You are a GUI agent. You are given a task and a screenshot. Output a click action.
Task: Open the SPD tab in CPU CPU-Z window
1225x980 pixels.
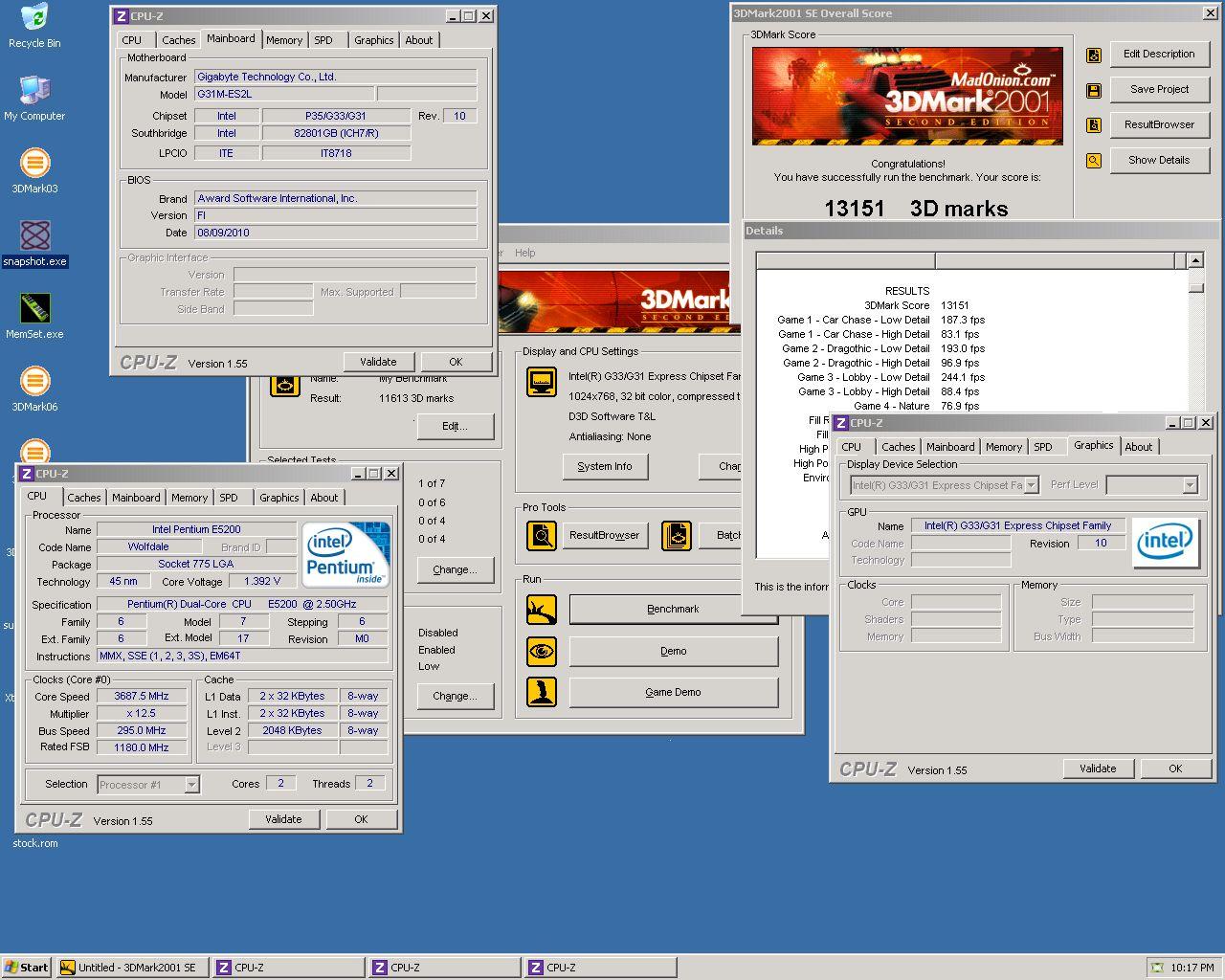click(x=229, y=498)
